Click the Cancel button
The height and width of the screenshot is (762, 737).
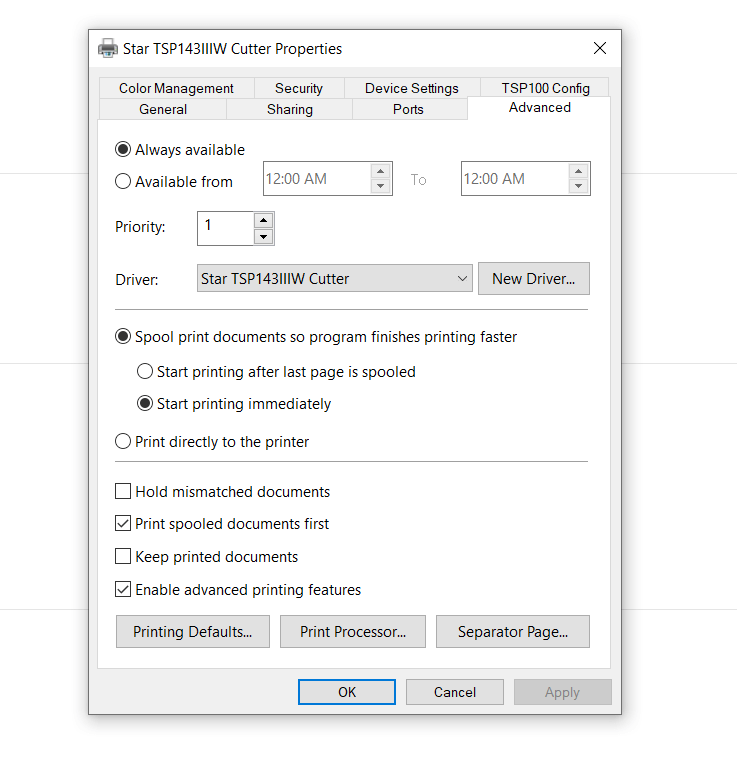pos(455,692)
